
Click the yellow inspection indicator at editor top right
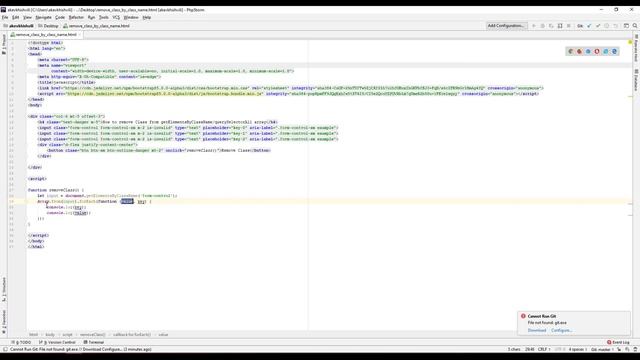pyautogui.click(x=630, y=42)
